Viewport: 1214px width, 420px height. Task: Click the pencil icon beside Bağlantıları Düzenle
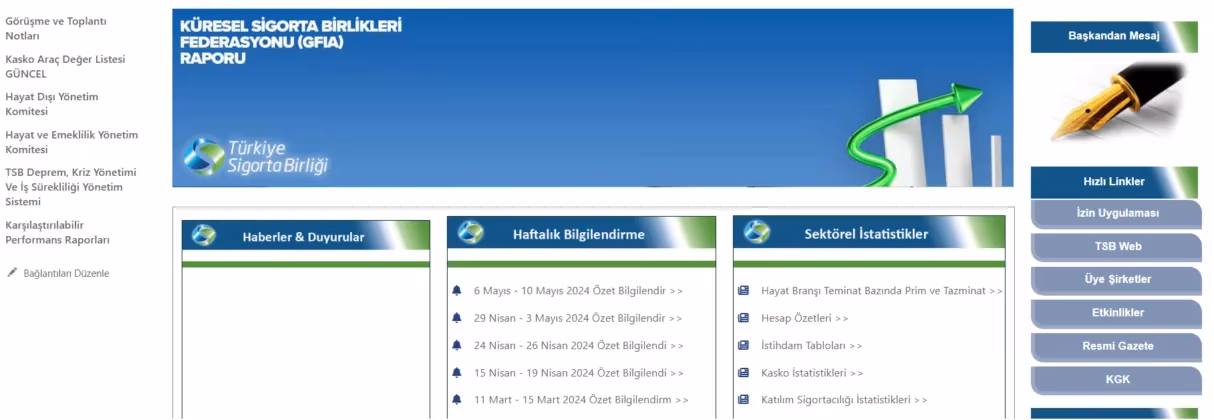click(x=12, y=273)
